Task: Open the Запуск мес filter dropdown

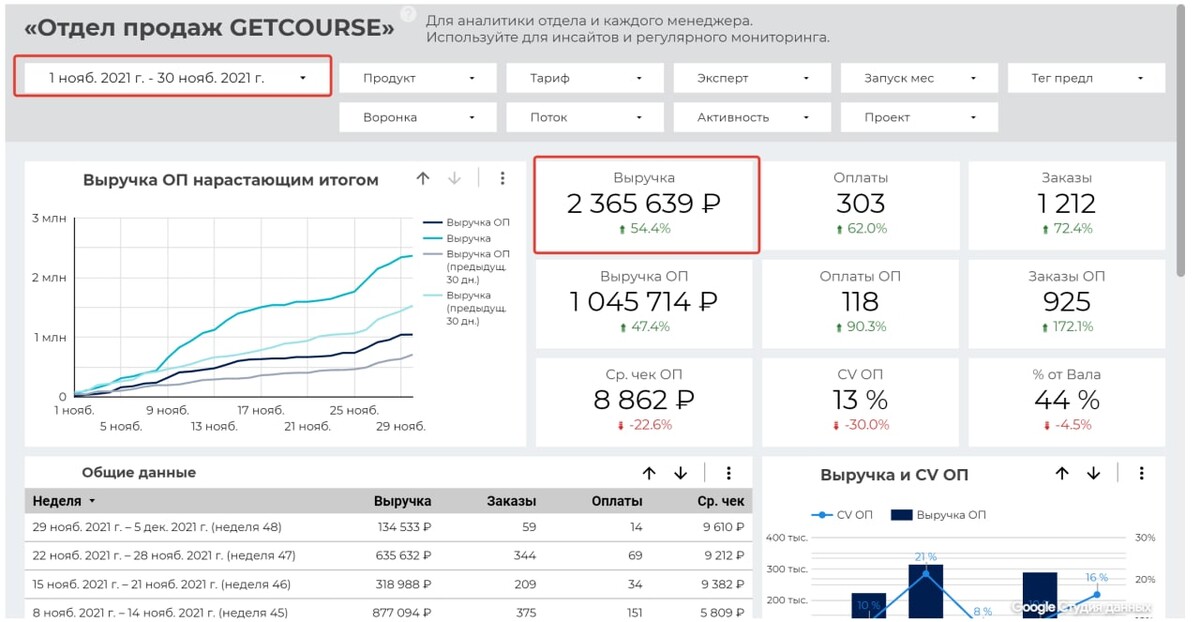Action: click(x=919, y=78)
